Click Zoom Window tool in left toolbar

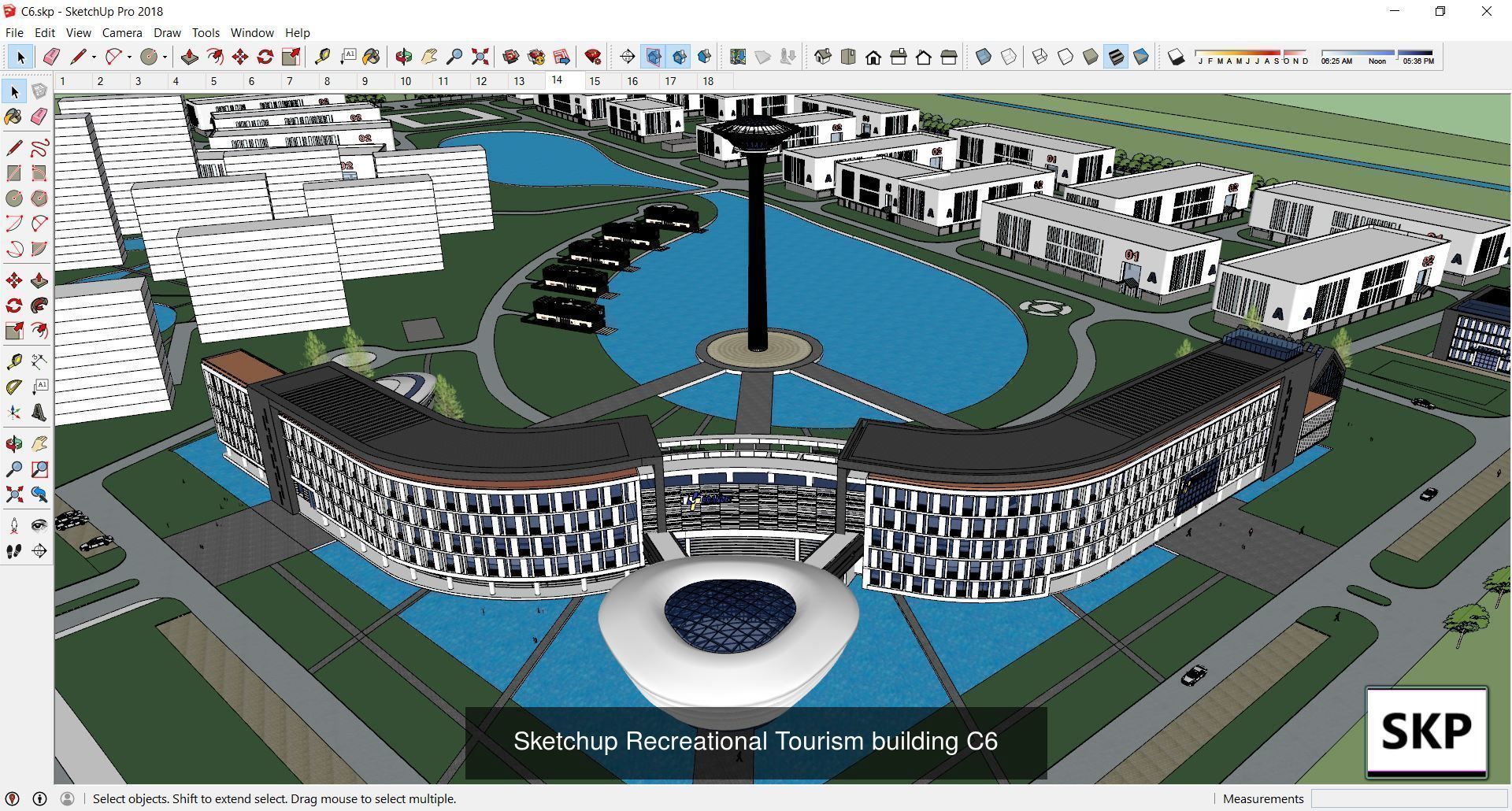tap(39, 469)
